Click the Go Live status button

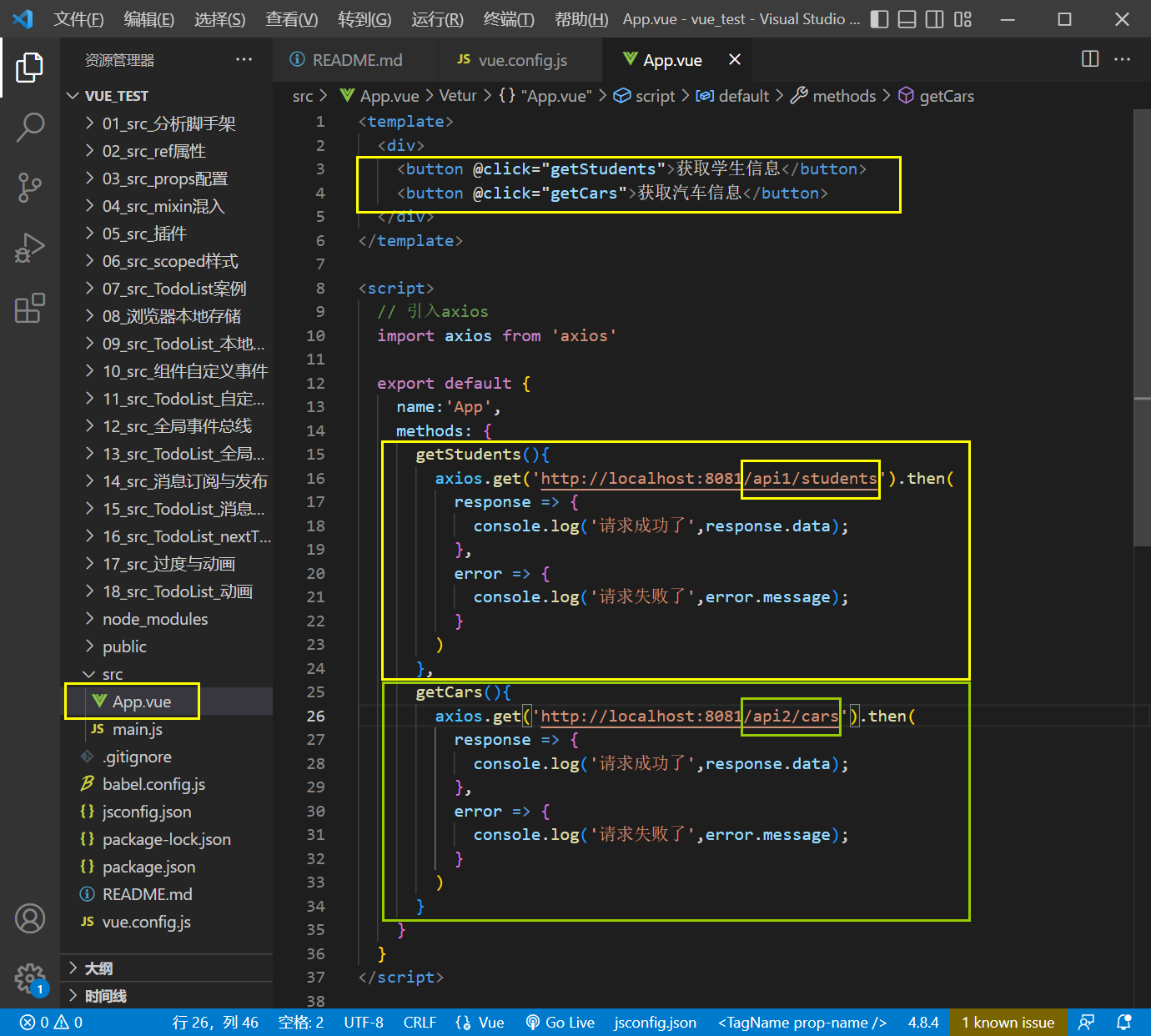tap(560, 1023)
